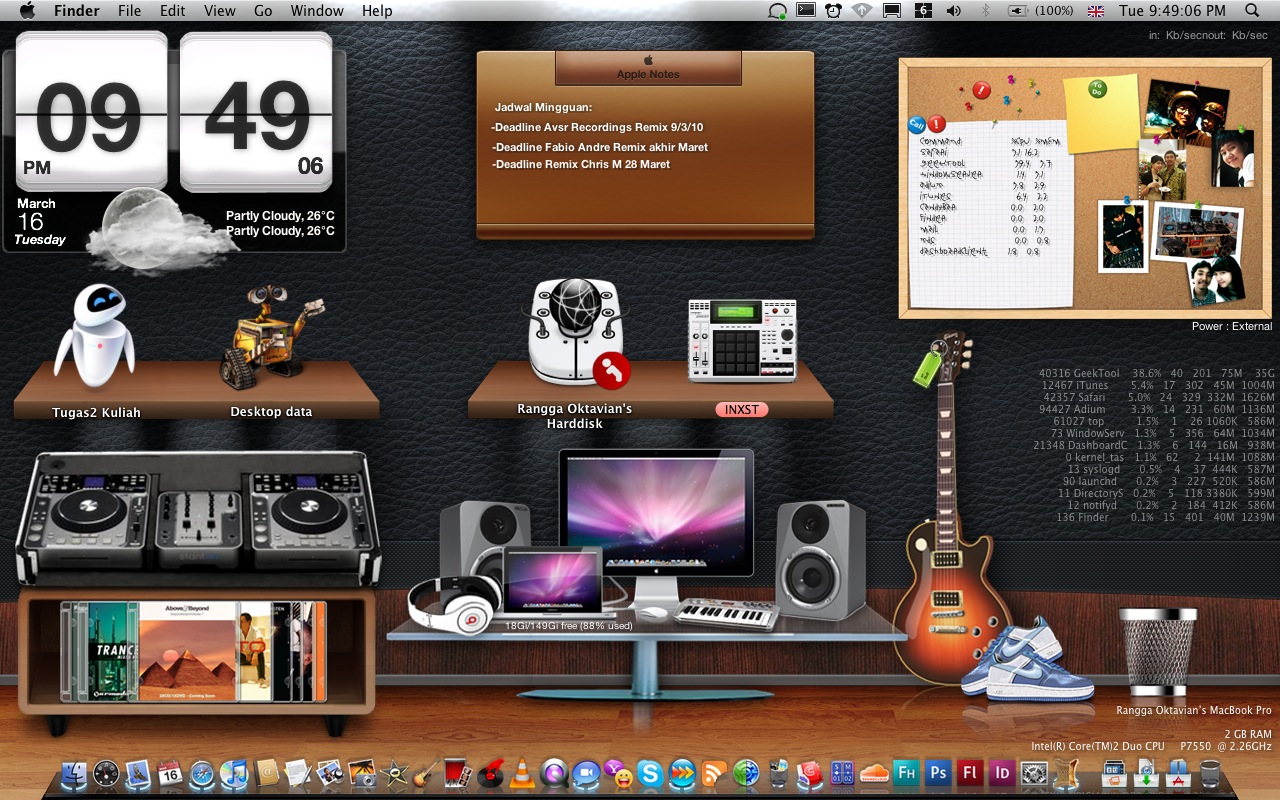Click 'Deadline Fabio Andre Remix akhir Maret' note

(x=600, y=147)
